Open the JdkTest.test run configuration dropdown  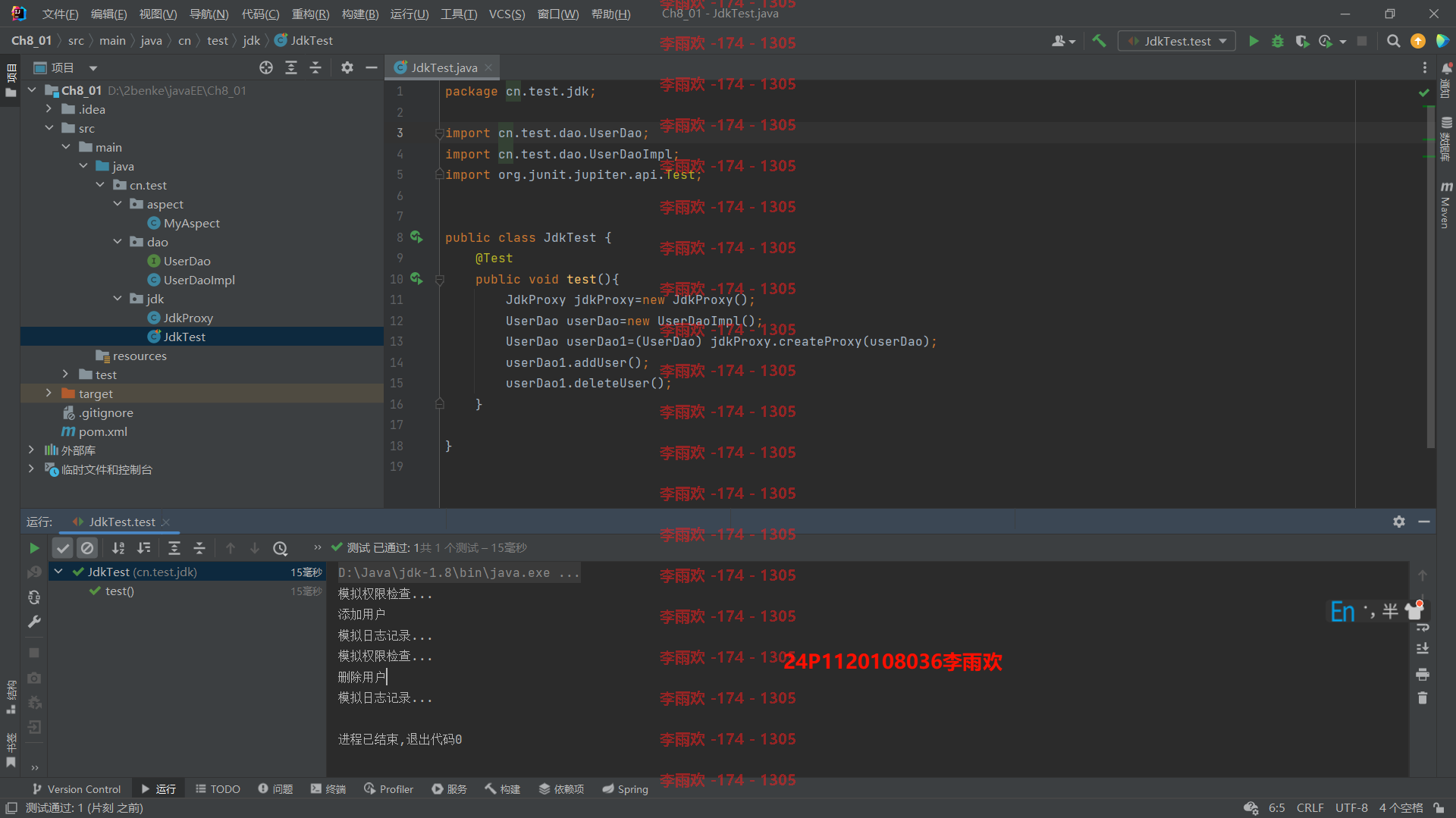click(x=1177, y=41)
